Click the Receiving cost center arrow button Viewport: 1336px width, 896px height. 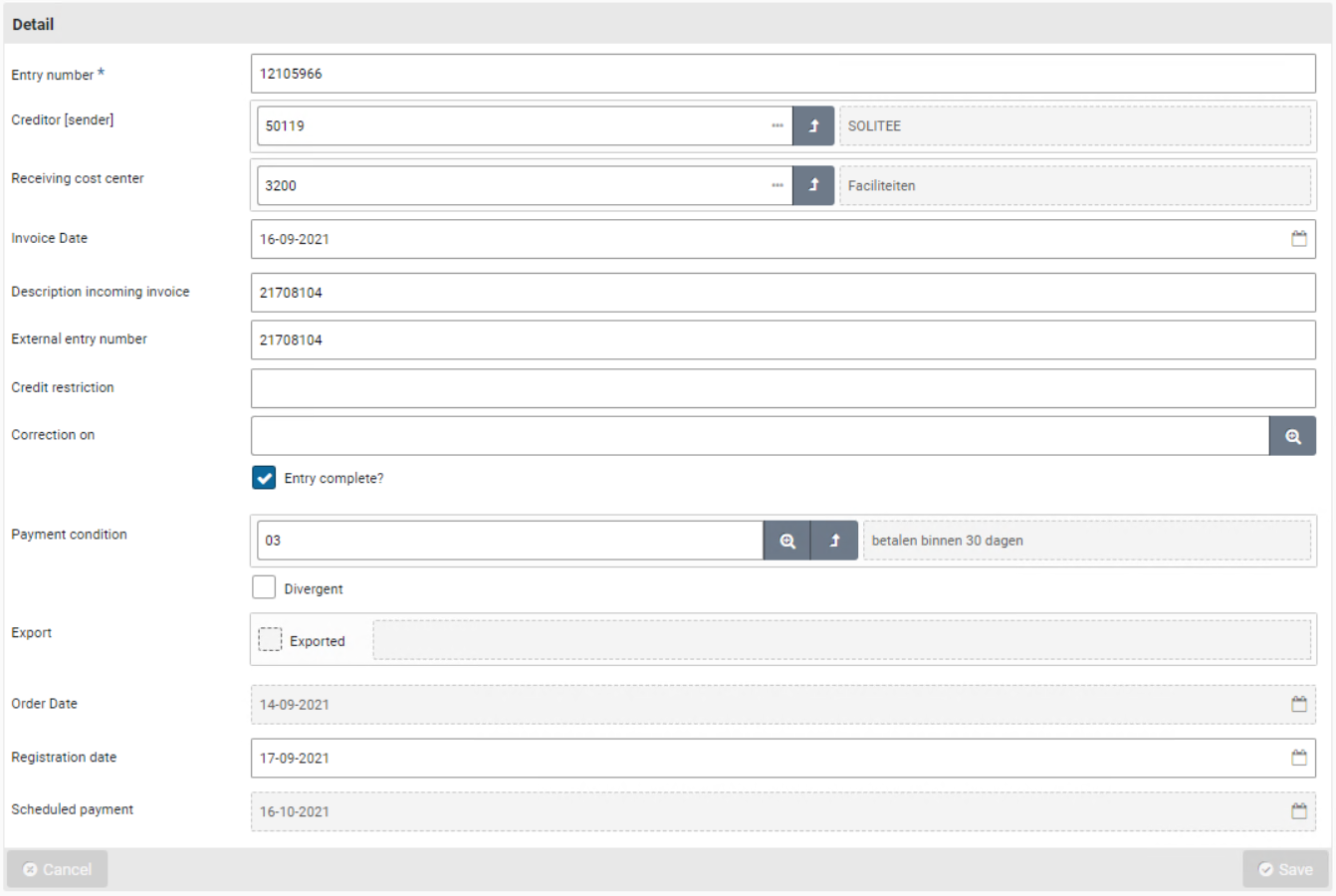point(813,186)
